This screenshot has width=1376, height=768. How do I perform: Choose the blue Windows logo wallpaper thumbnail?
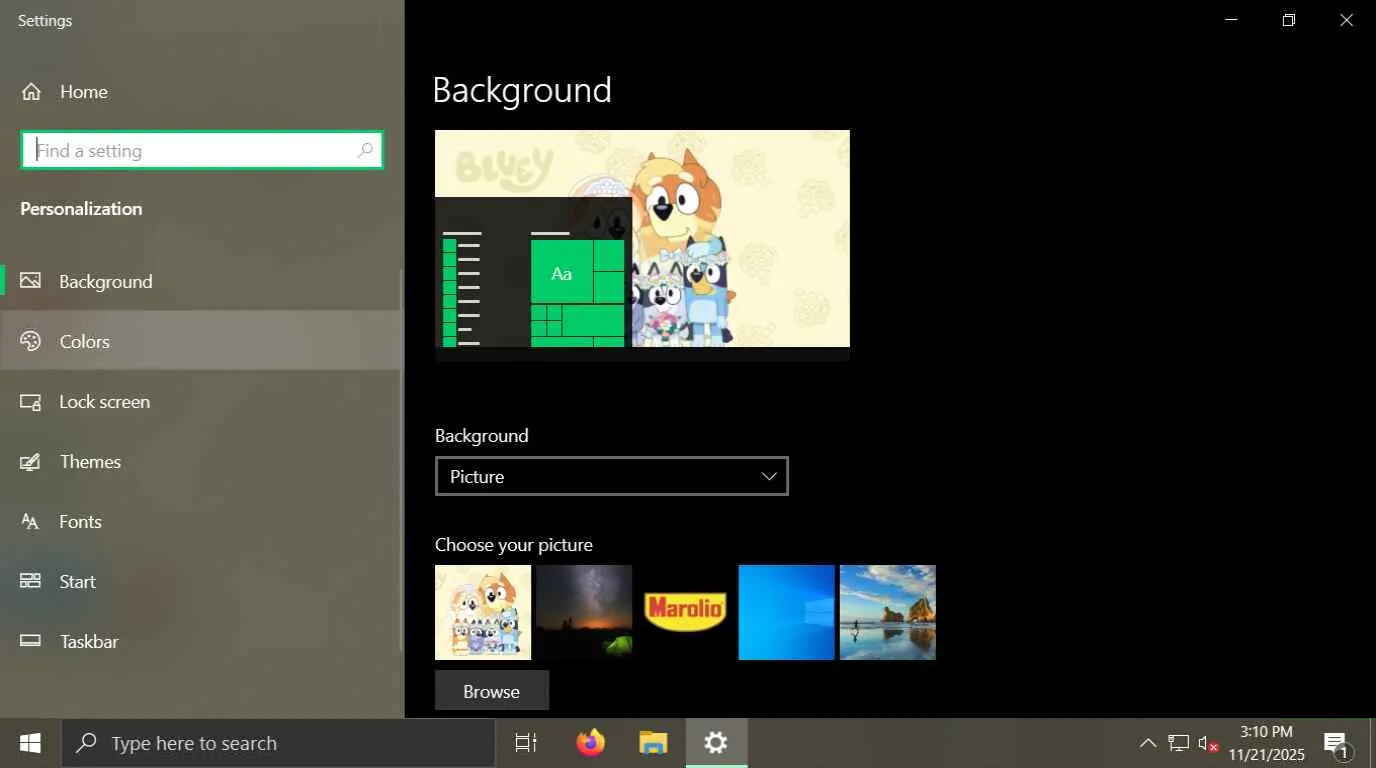coord(786,612)
